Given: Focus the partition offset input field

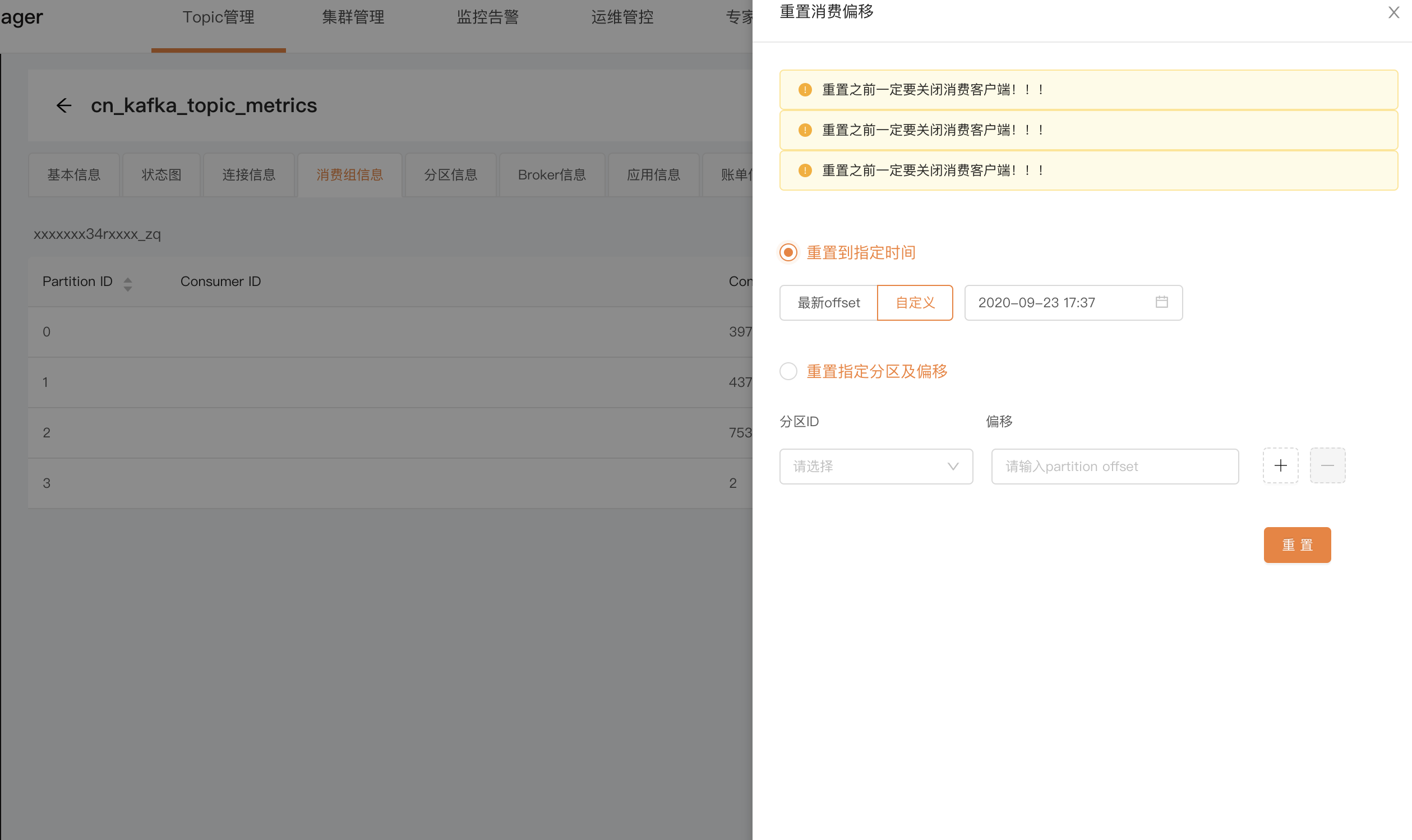Looking at the screenshot, I should coord(1114,467).
